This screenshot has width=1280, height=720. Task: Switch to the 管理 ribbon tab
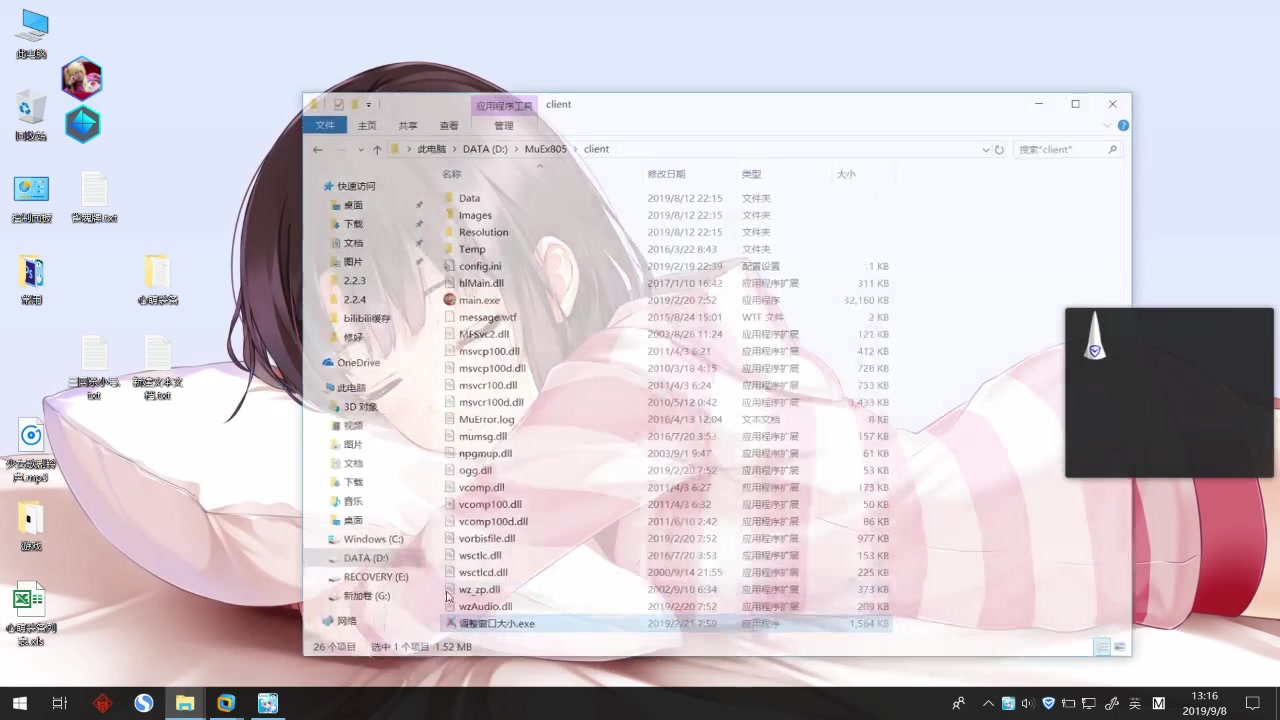point(503,126)
